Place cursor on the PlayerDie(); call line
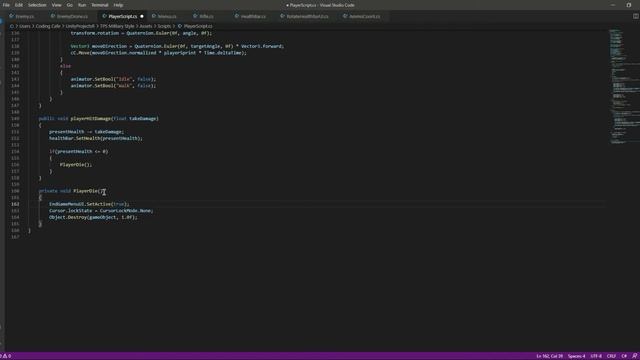The image size is (640, 360). [76, 165]
